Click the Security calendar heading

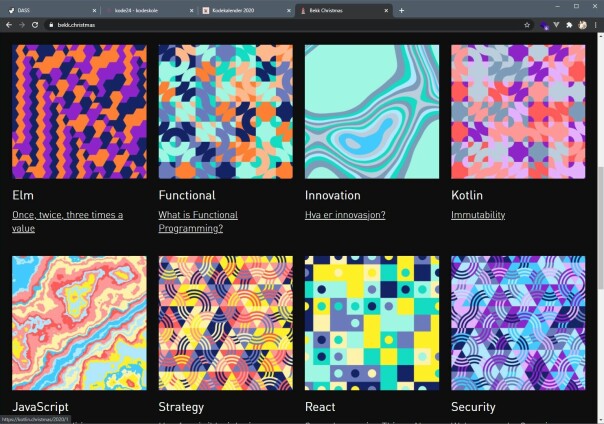coord(473,407)
